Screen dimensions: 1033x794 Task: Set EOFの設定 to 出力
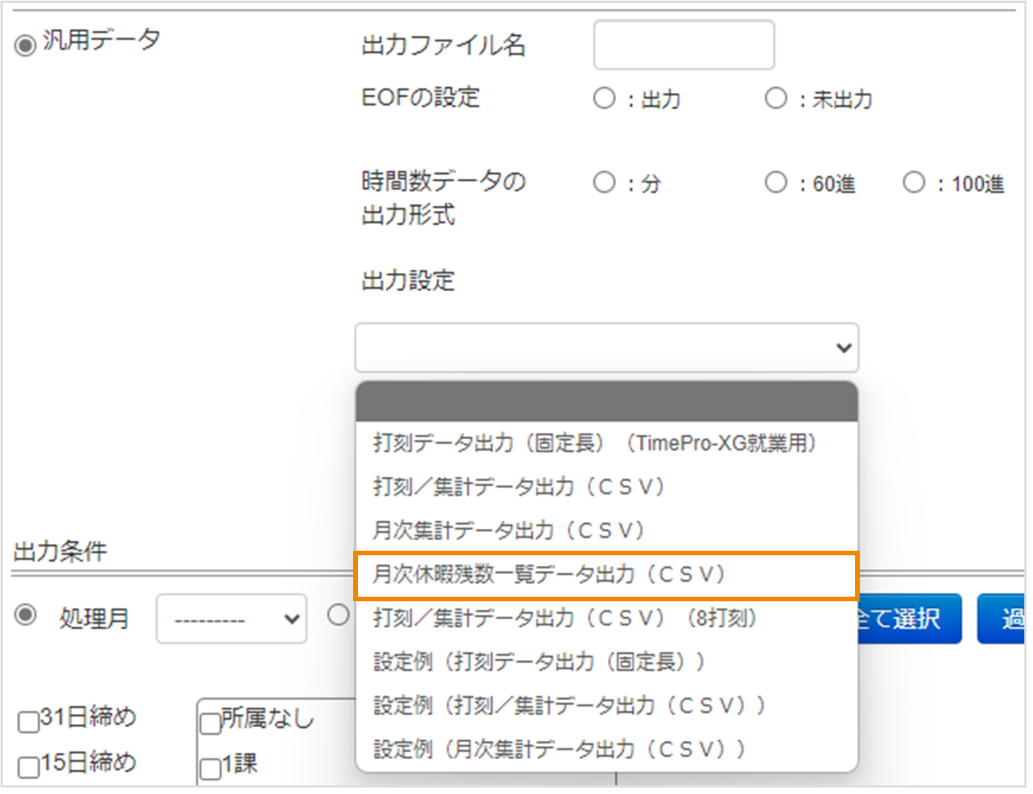(x=604, y=99)
